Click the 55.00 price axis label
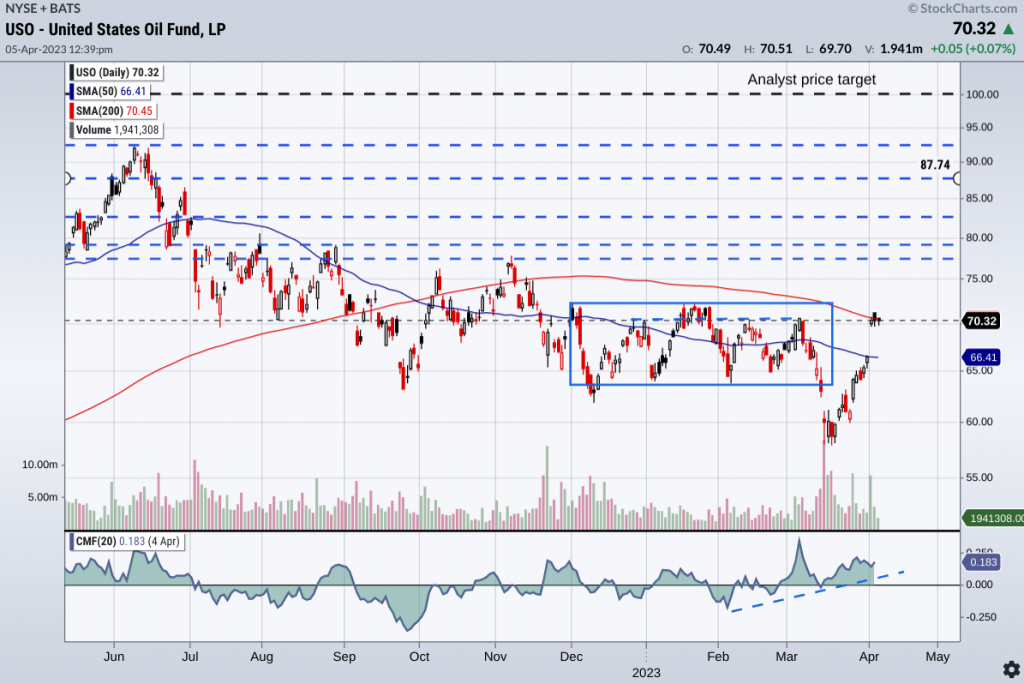Viewport: 1024px width, 684px height. click(980, 478)
